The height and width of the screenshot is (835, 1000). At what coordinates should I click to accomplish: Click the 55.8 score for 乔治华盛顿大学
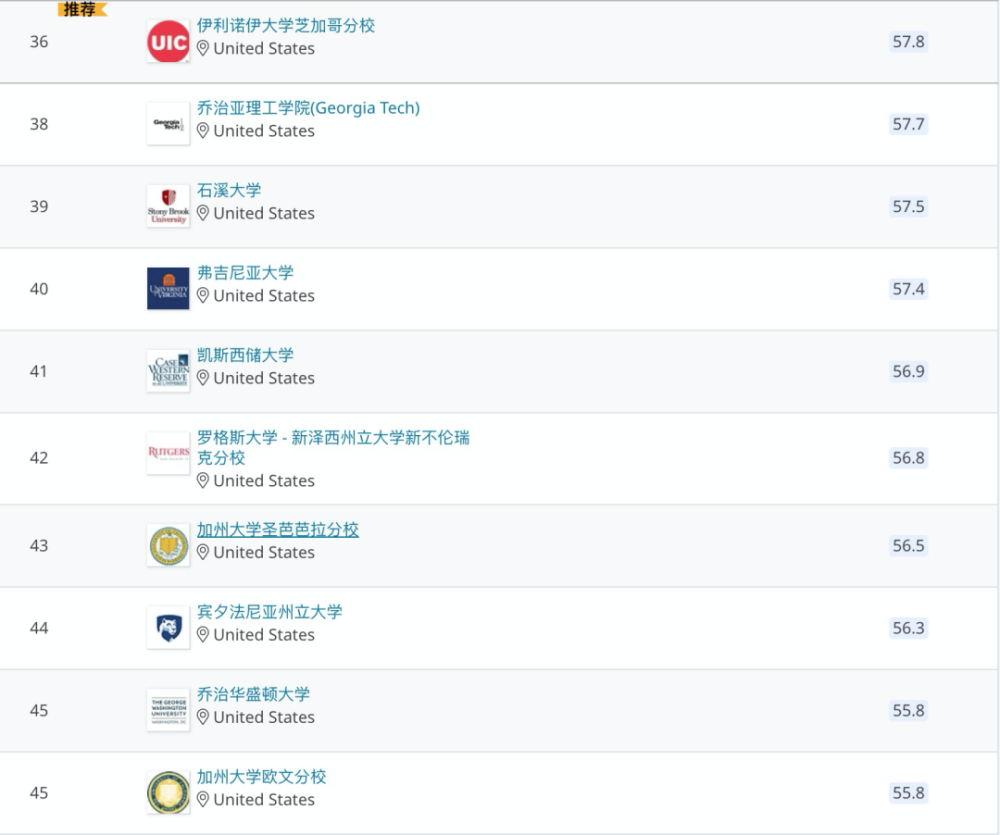(x=908, y=710)
